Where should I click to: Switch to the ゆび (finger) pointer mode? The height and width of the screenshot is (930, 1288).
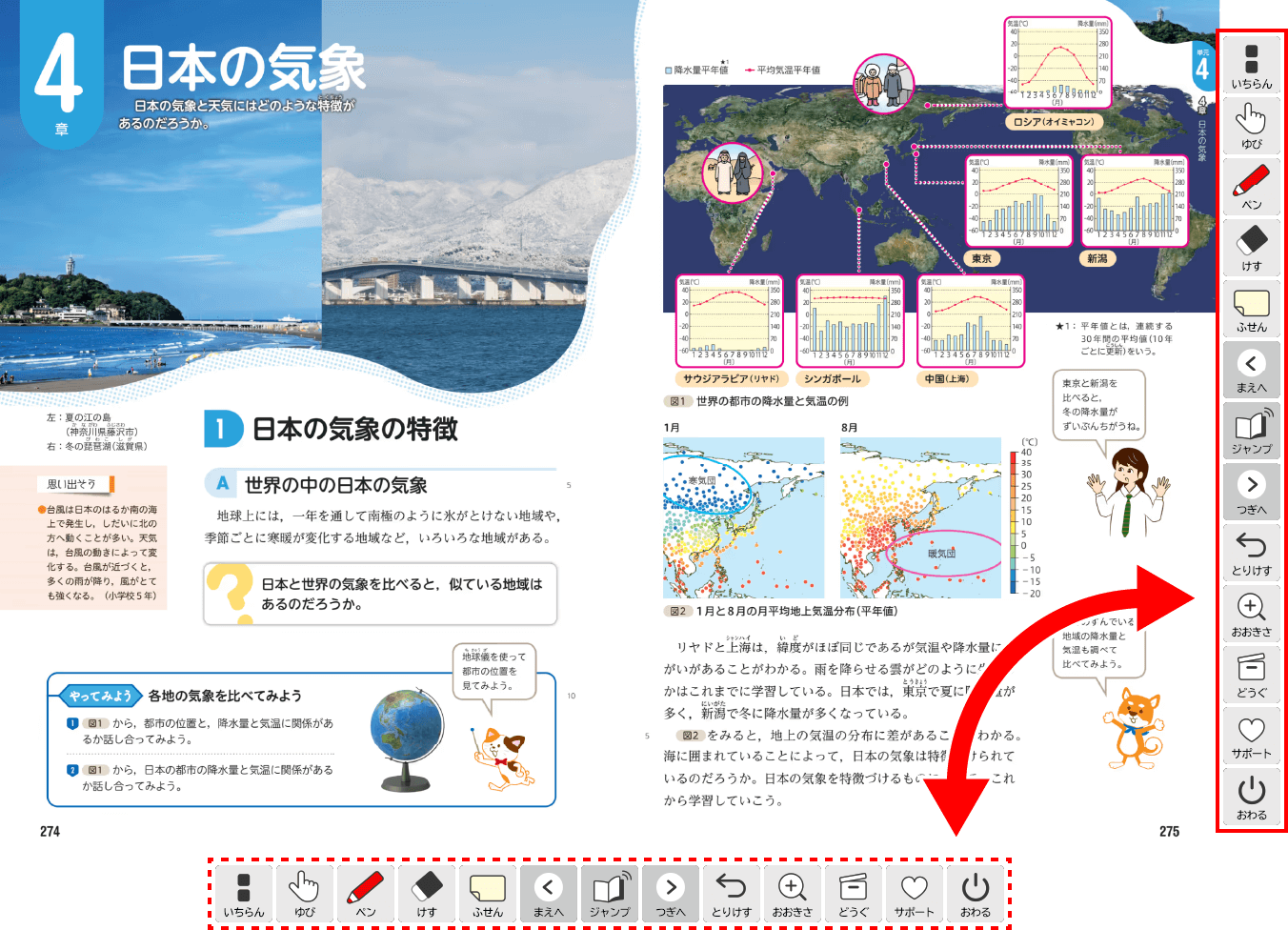(1251, 127)
